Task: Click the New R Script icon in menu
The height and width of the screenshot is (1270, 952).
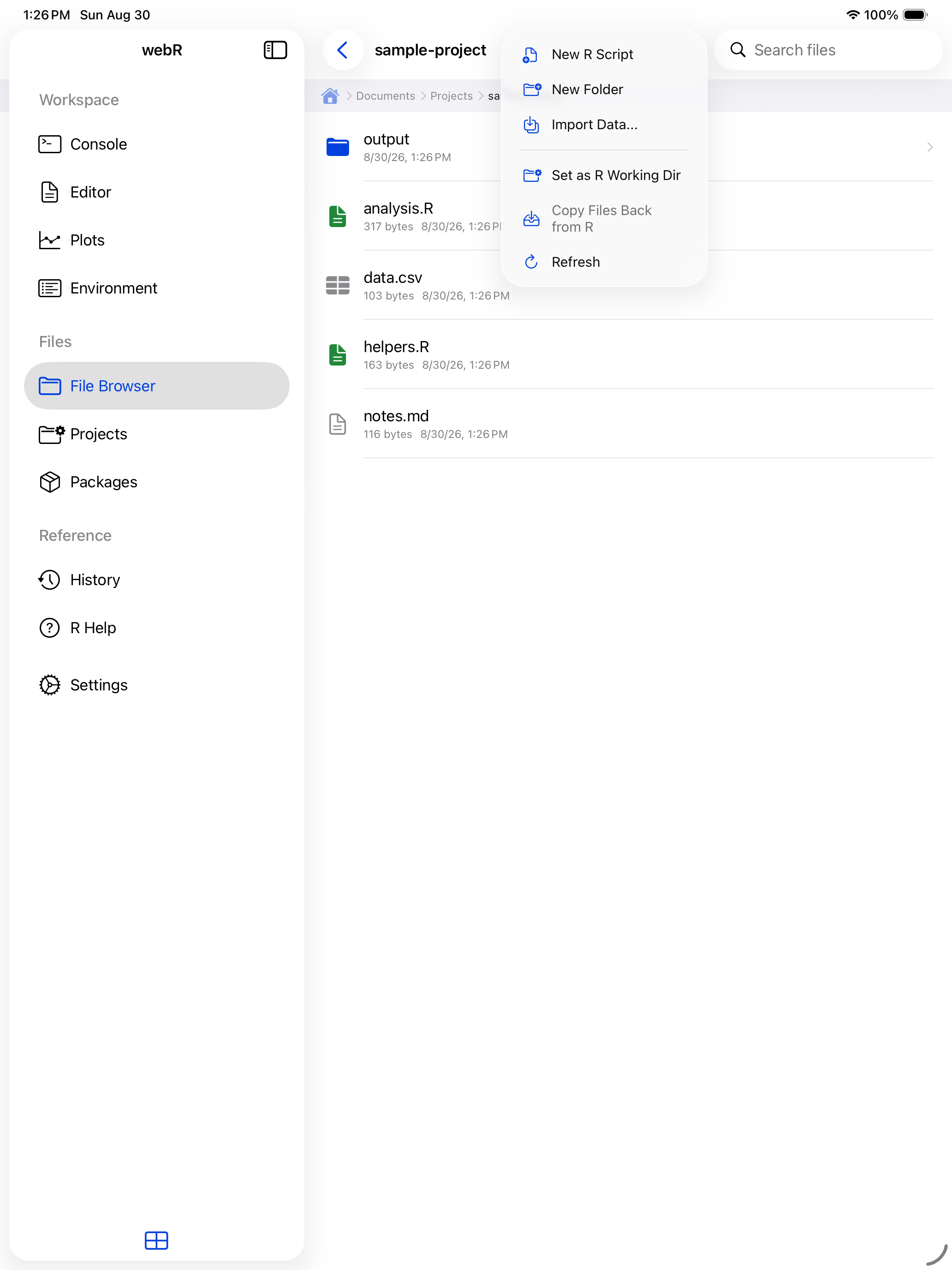Action: 531,54
